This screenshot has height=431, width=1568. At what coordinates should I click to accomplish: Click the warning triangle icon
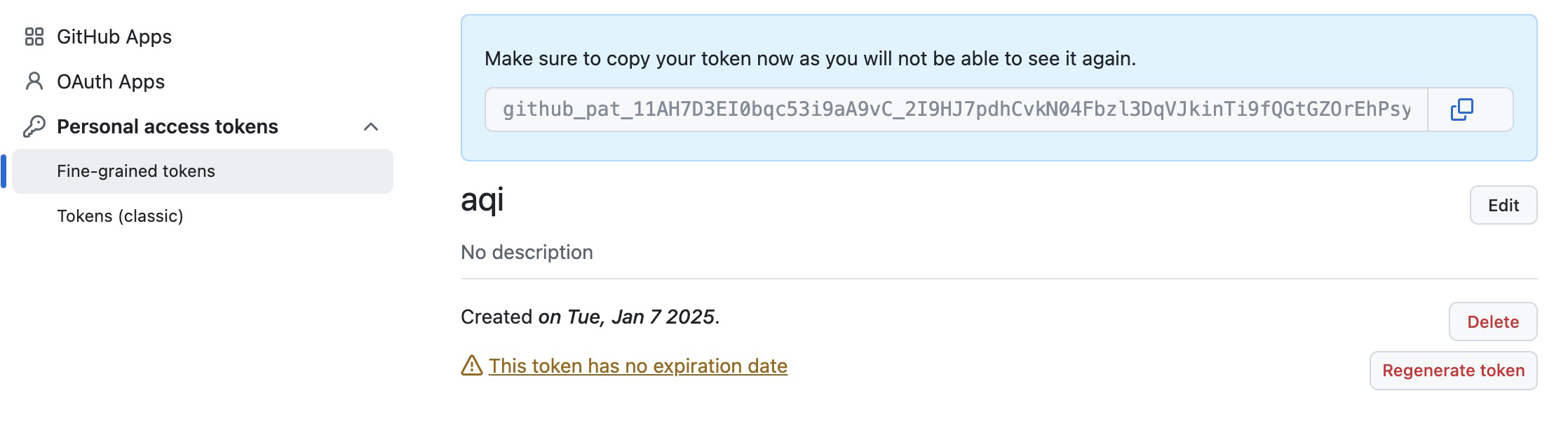coord(471,366)
